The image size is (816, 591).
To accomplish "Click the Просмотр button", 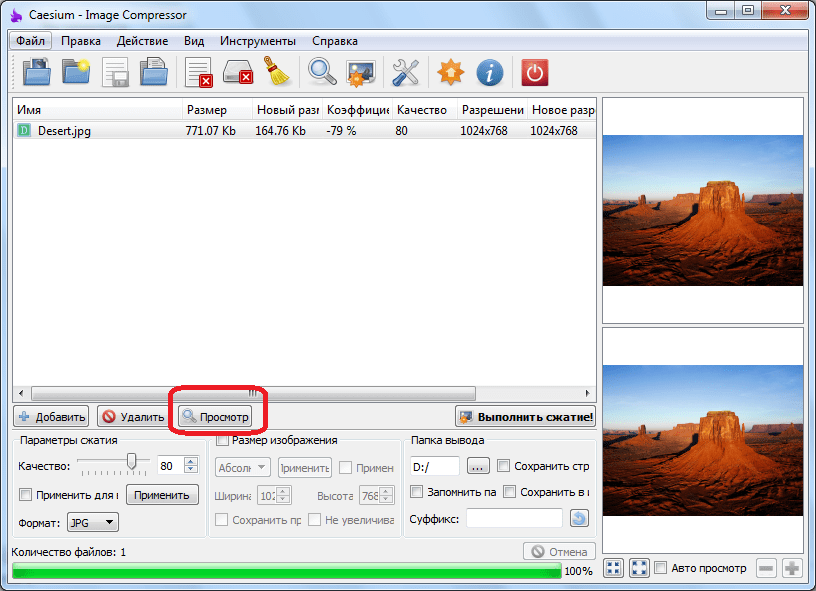I will tap(215, 416).
